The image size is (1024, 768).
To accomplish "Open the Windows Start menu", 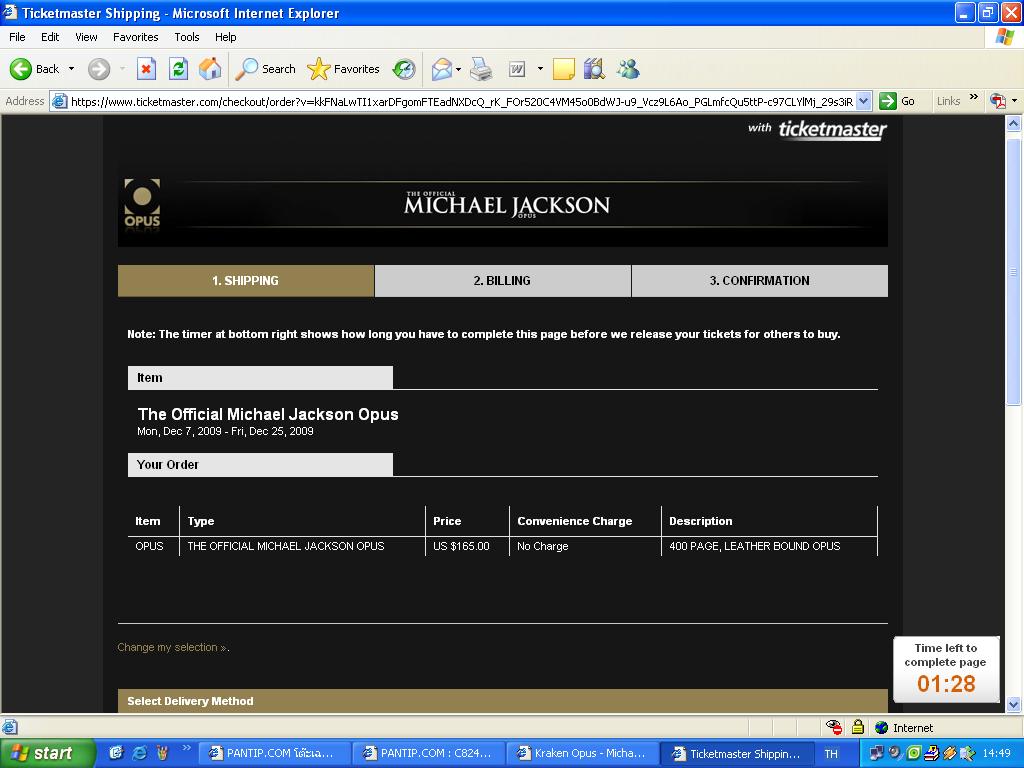I will [x=48, y=753].
